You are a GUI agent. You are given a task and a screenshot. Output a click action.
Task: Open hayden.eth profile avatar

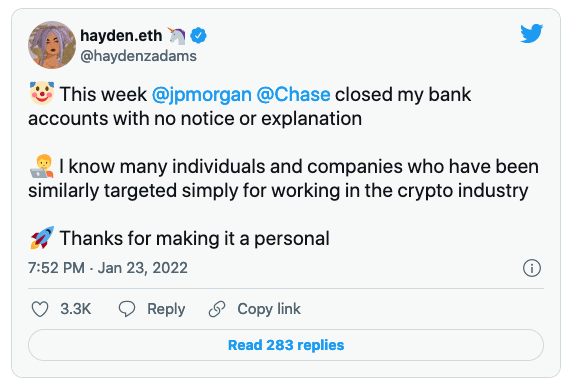[52, 45]
